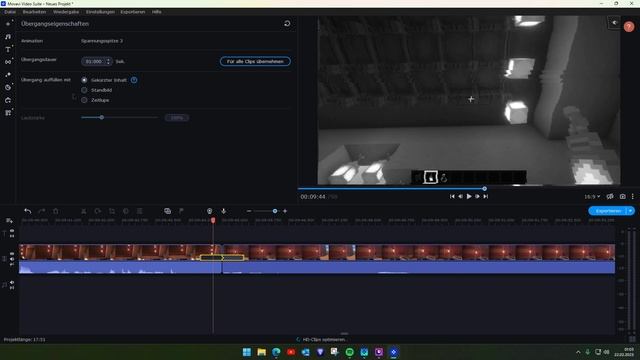This screenshot has width=640, height=360.
Task: Toggle visibility of the video track
Action: click(12, 253)
